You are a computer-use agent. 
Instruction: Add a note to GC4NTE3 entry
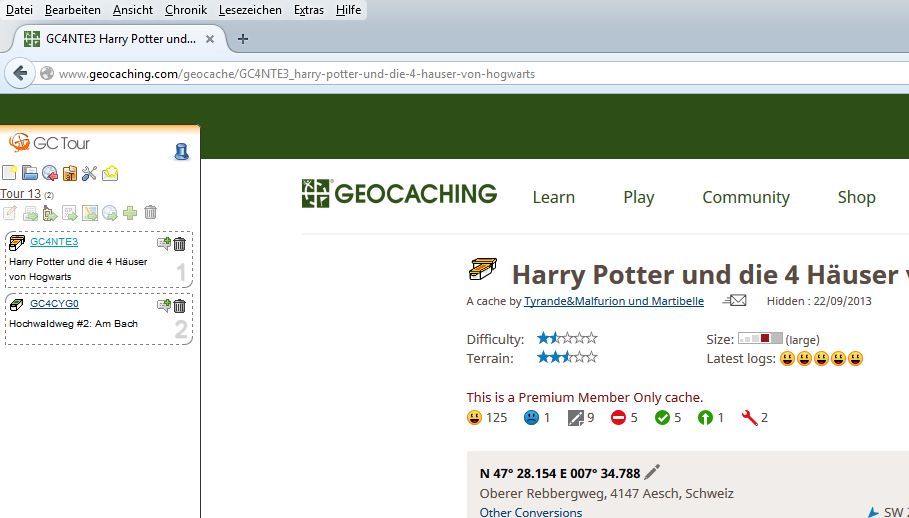point(163,243)
